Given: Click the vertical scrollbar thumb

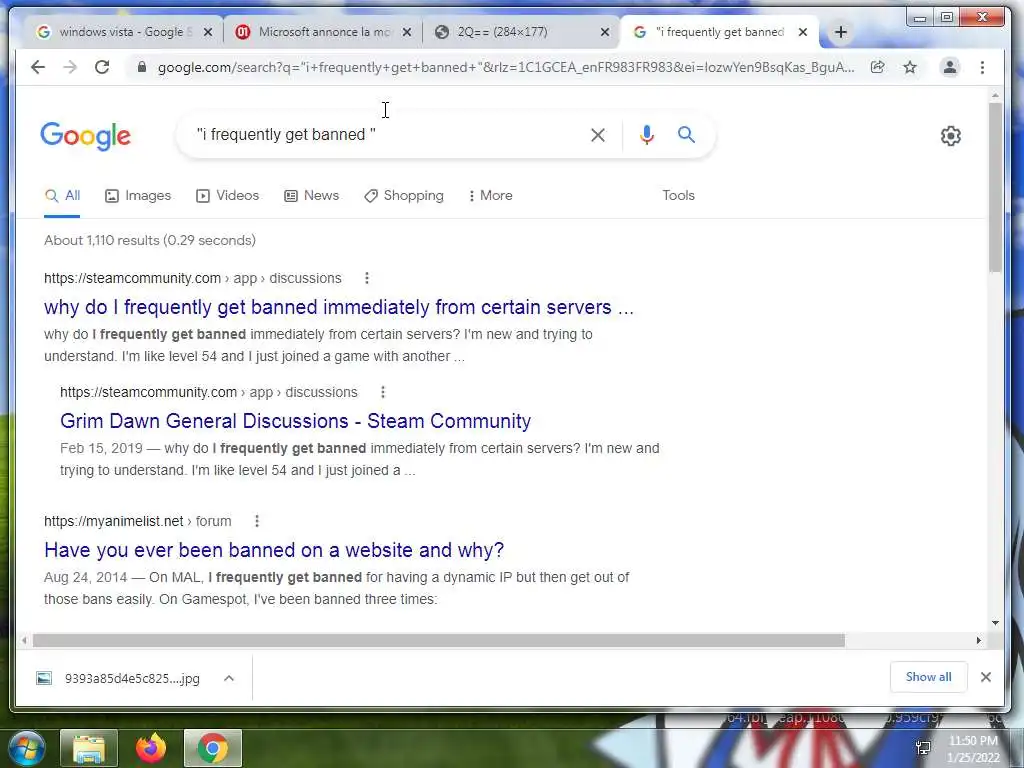Looking at the screenshot, I should pos(995,187).
